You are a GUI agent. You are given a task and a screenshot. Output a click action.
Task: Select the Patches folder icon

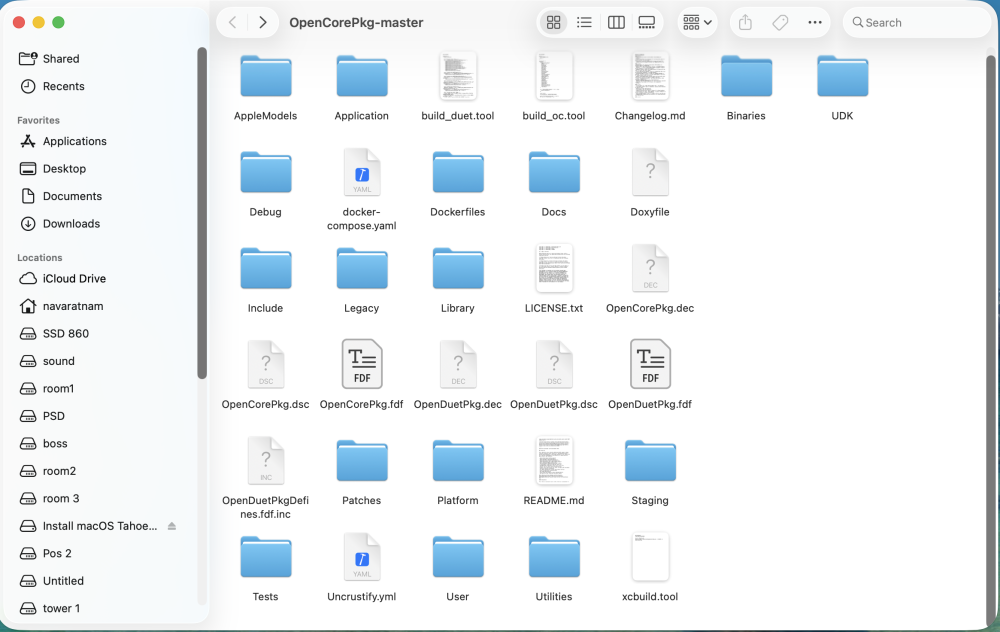(x=362, y=461)
